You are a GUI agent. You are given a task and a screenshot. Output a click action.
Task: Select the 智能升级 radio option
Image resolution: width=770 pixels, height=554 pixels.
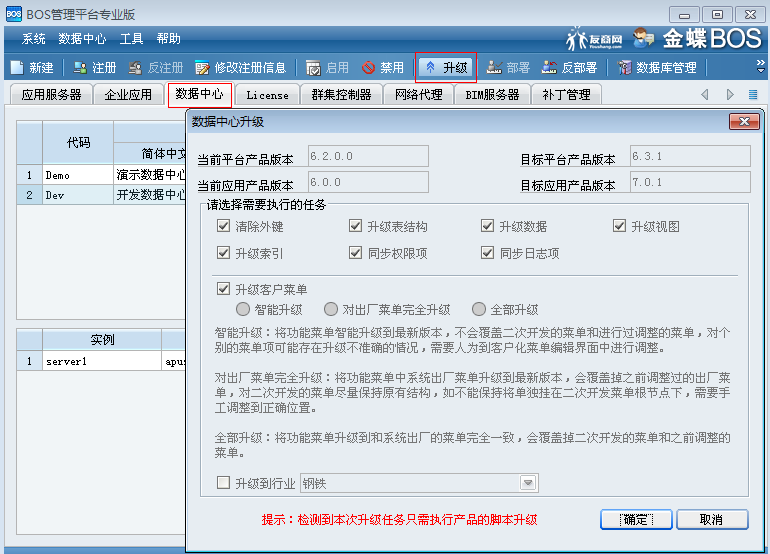[243, 309]
